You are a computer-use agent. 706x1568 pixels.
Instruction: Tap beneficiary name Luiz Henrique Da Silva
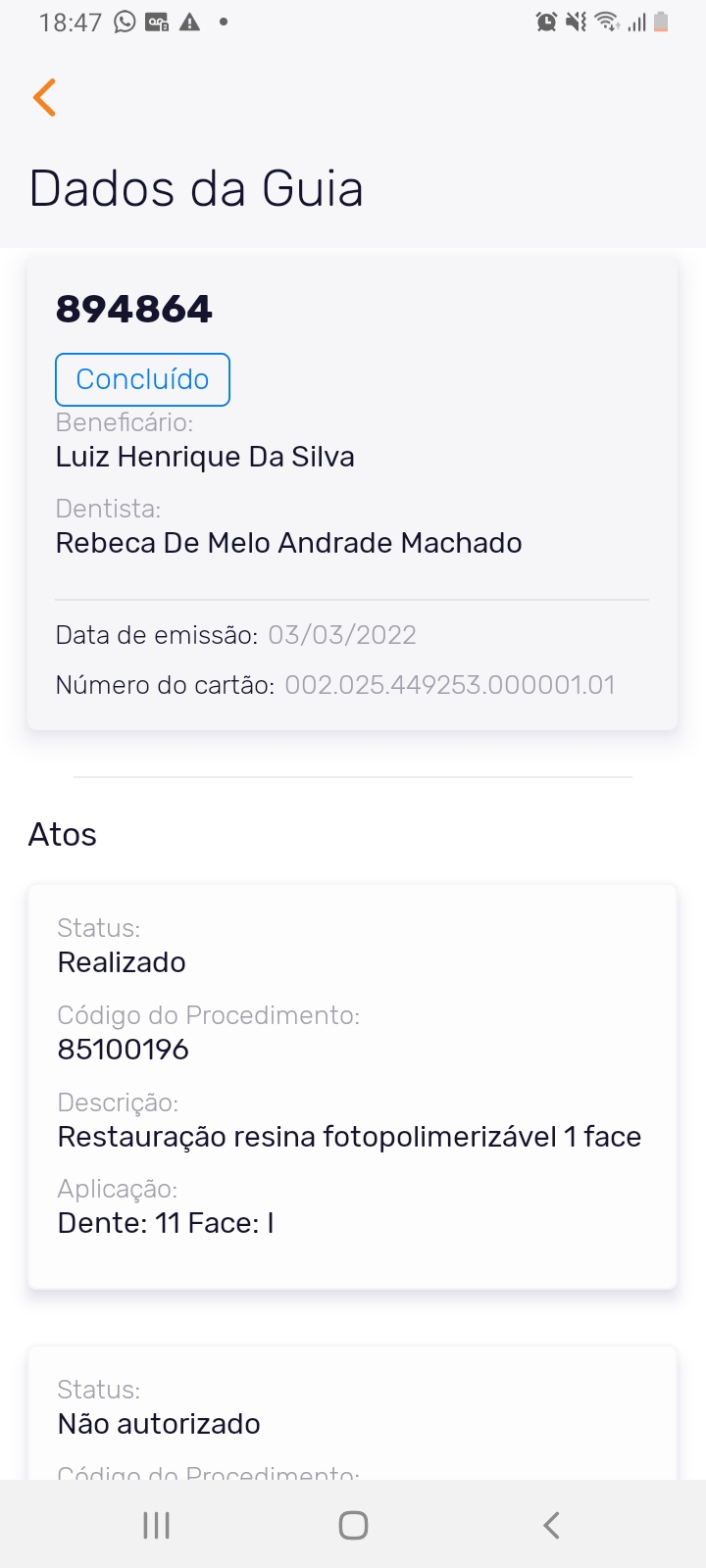point(205,457)
